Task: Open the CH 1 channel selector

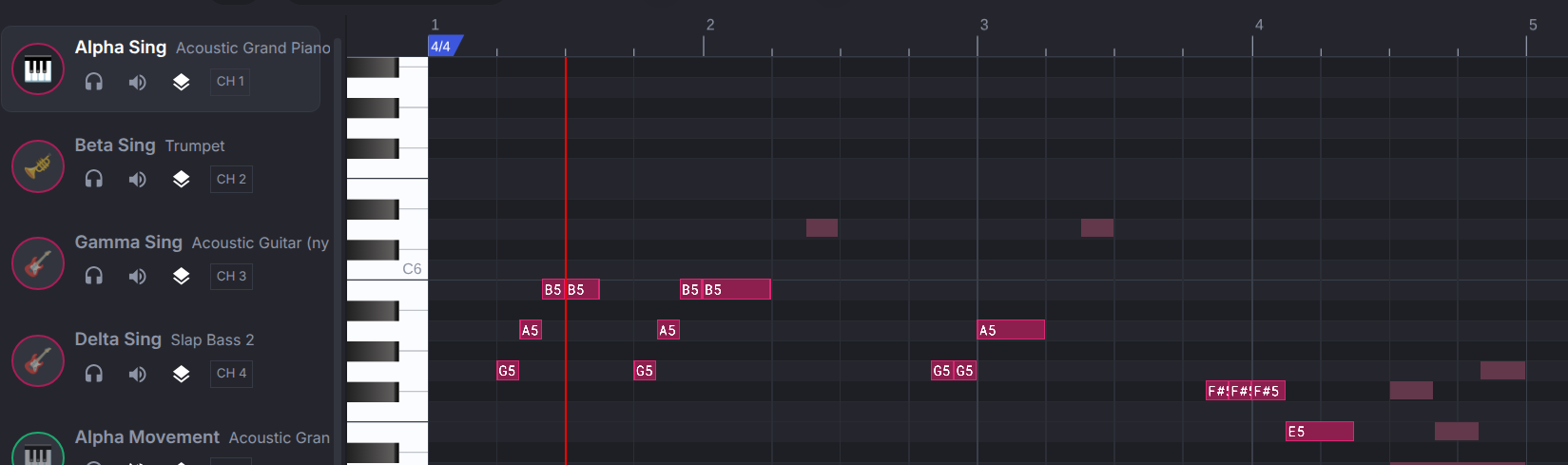Action: [231, 82]
